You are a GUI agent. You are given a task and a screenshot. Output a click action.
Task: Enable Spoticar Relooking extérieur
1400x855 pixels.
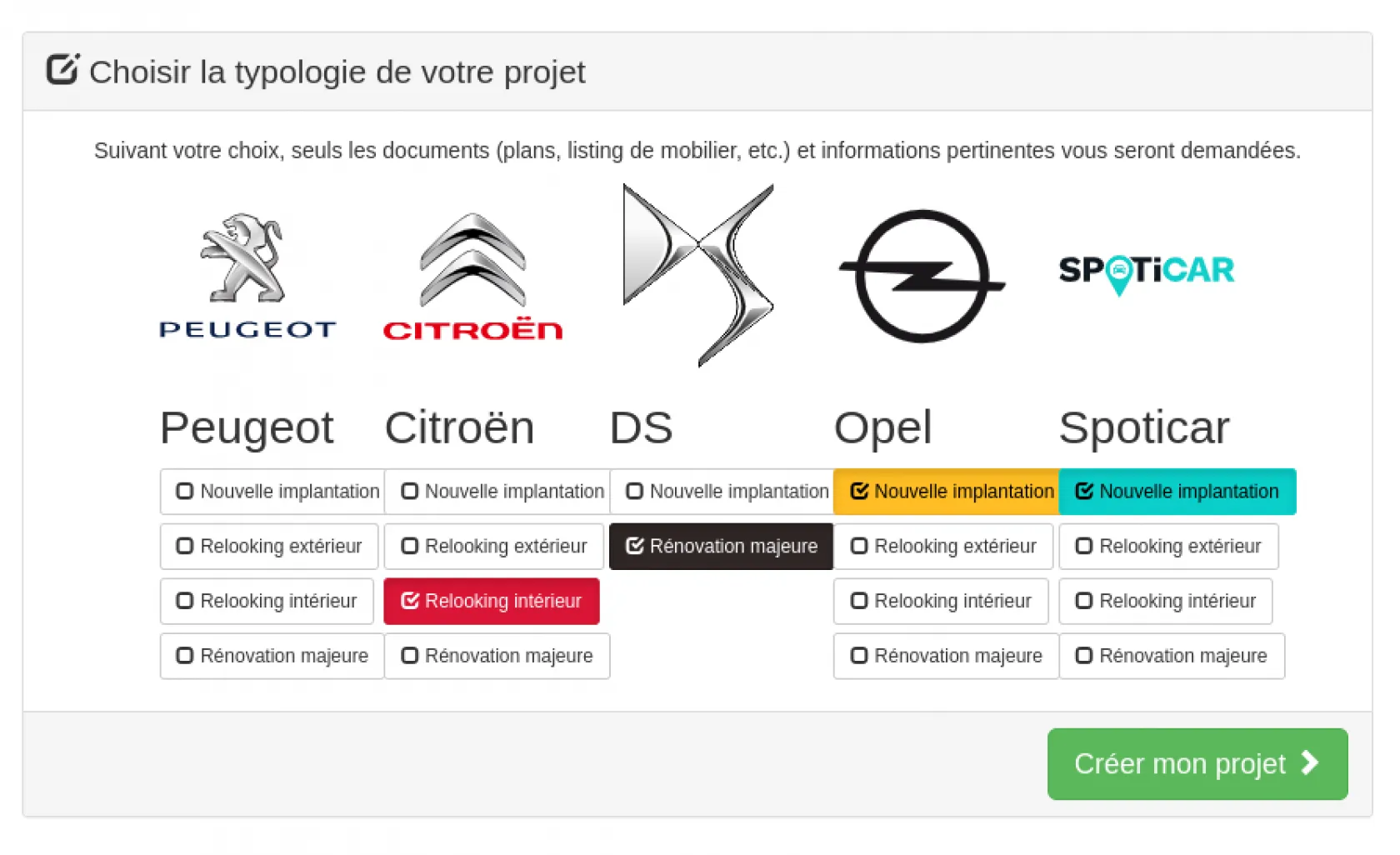coord(1168,547)
